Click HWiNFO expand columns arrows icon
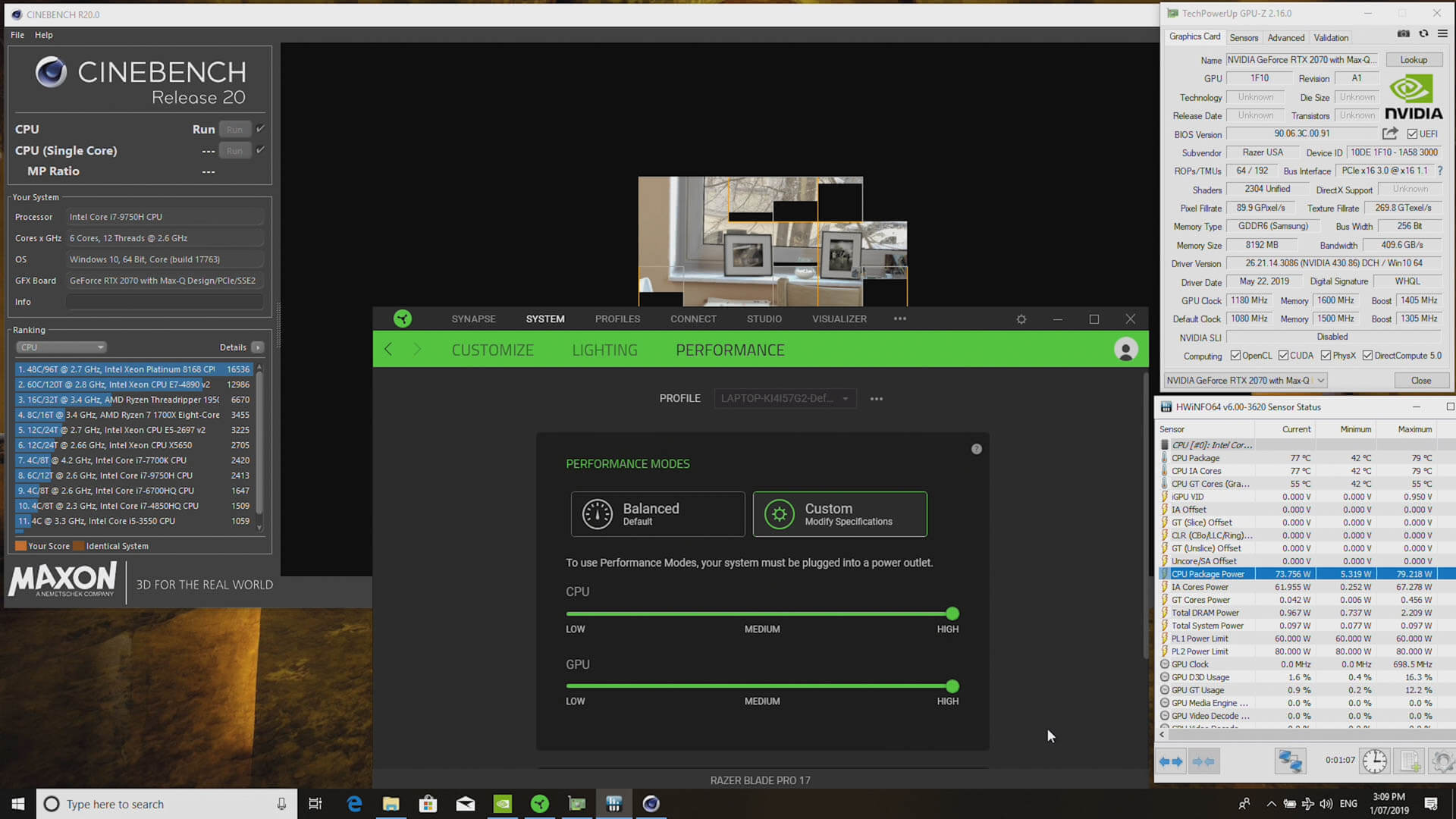Screen dimensions: 1456x819 click(1171, 761)
